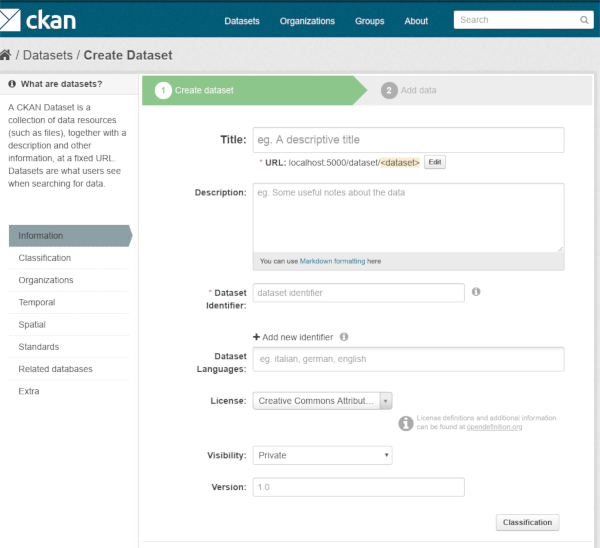Open the About page in header
The image size is (600, 548).
pos(416,21)
